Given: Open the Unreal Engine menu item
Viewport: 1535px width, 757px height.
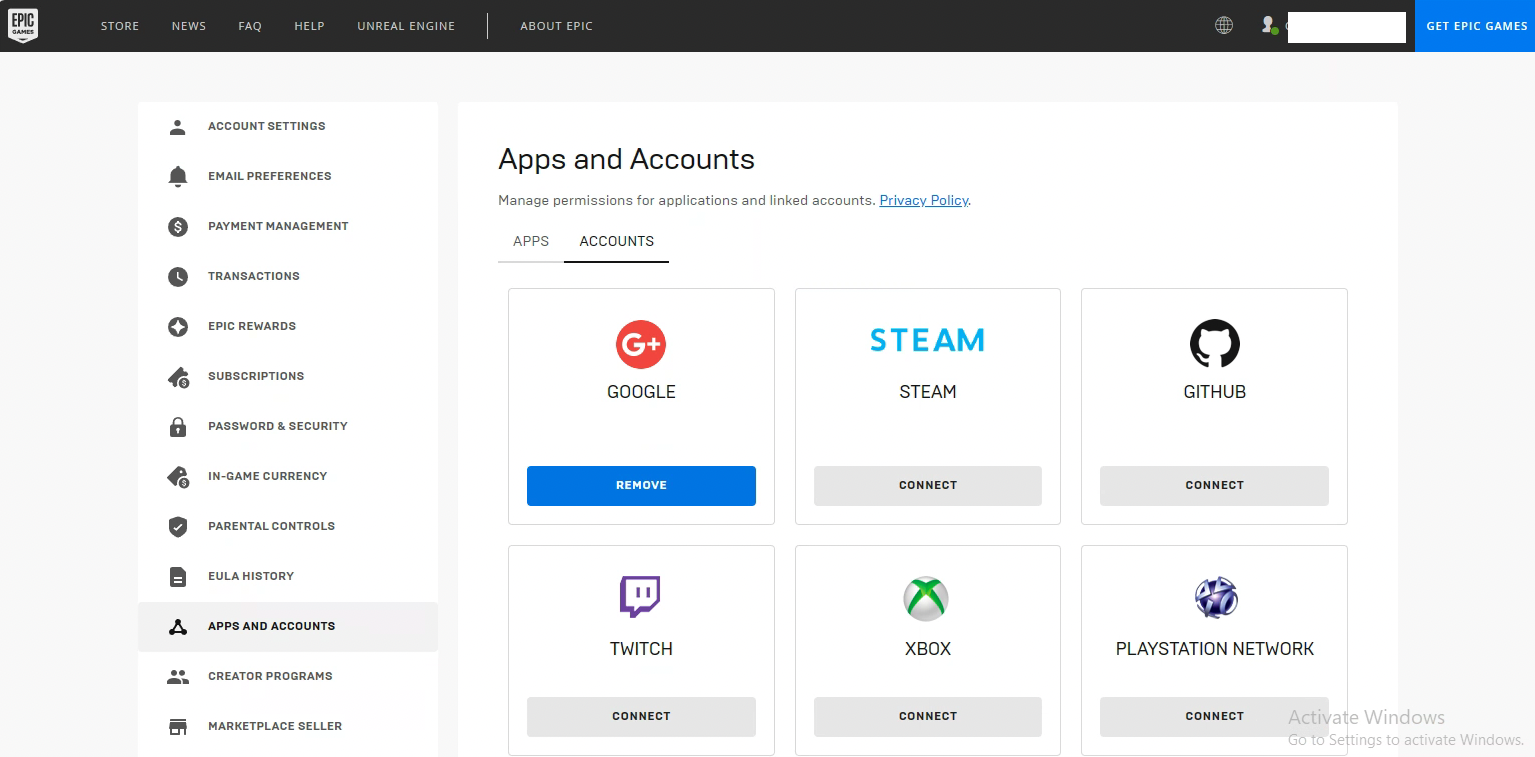Looking at the screenshot, I should pos(406,26).
